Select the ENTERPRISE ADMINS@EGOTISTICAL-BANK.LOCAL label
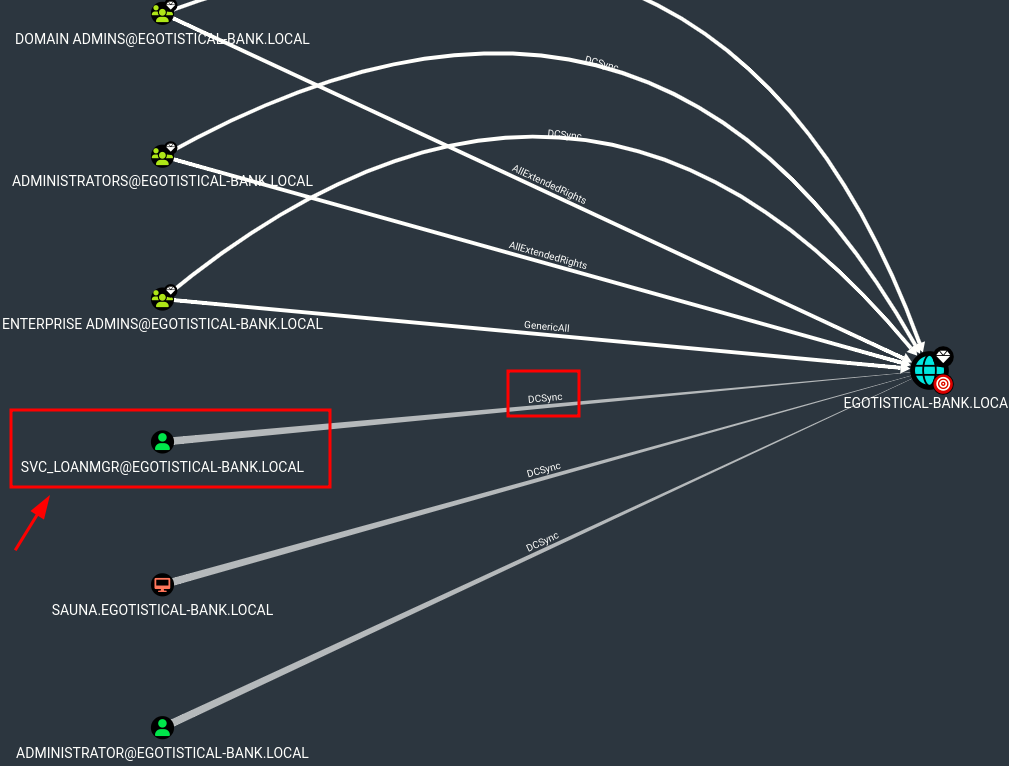Image resolution: width=1009 pixels, height=766 pixels. 162,324
